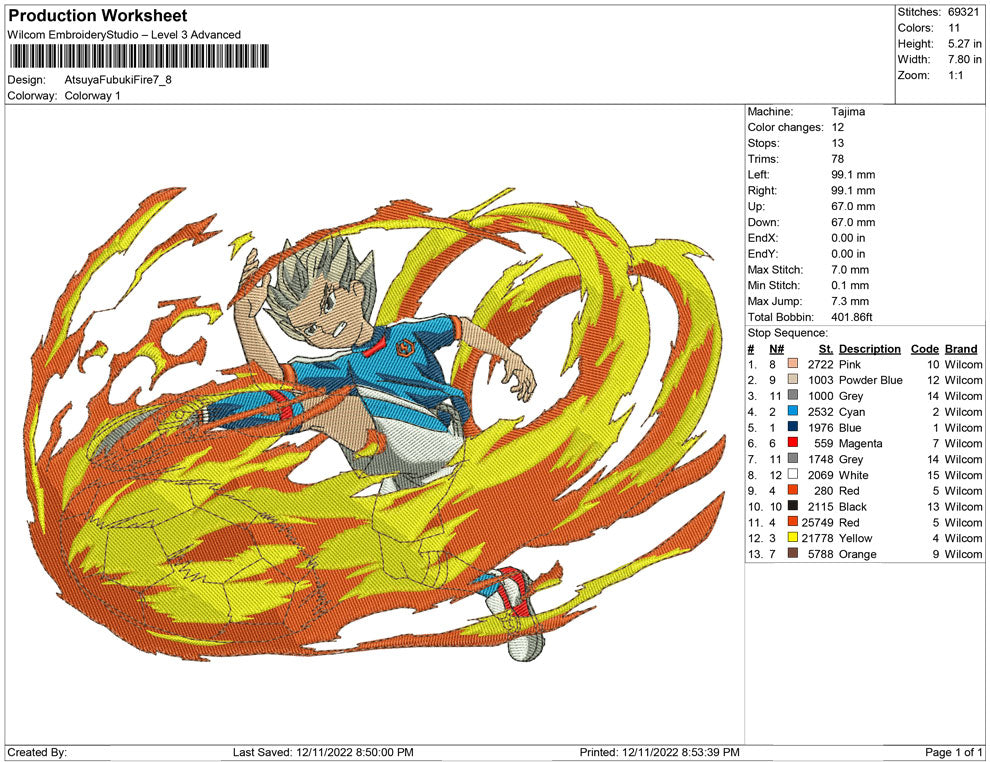The image size is (990, 762).
Task: Click the 'Created By:' footer label
Action: [37, 752]
